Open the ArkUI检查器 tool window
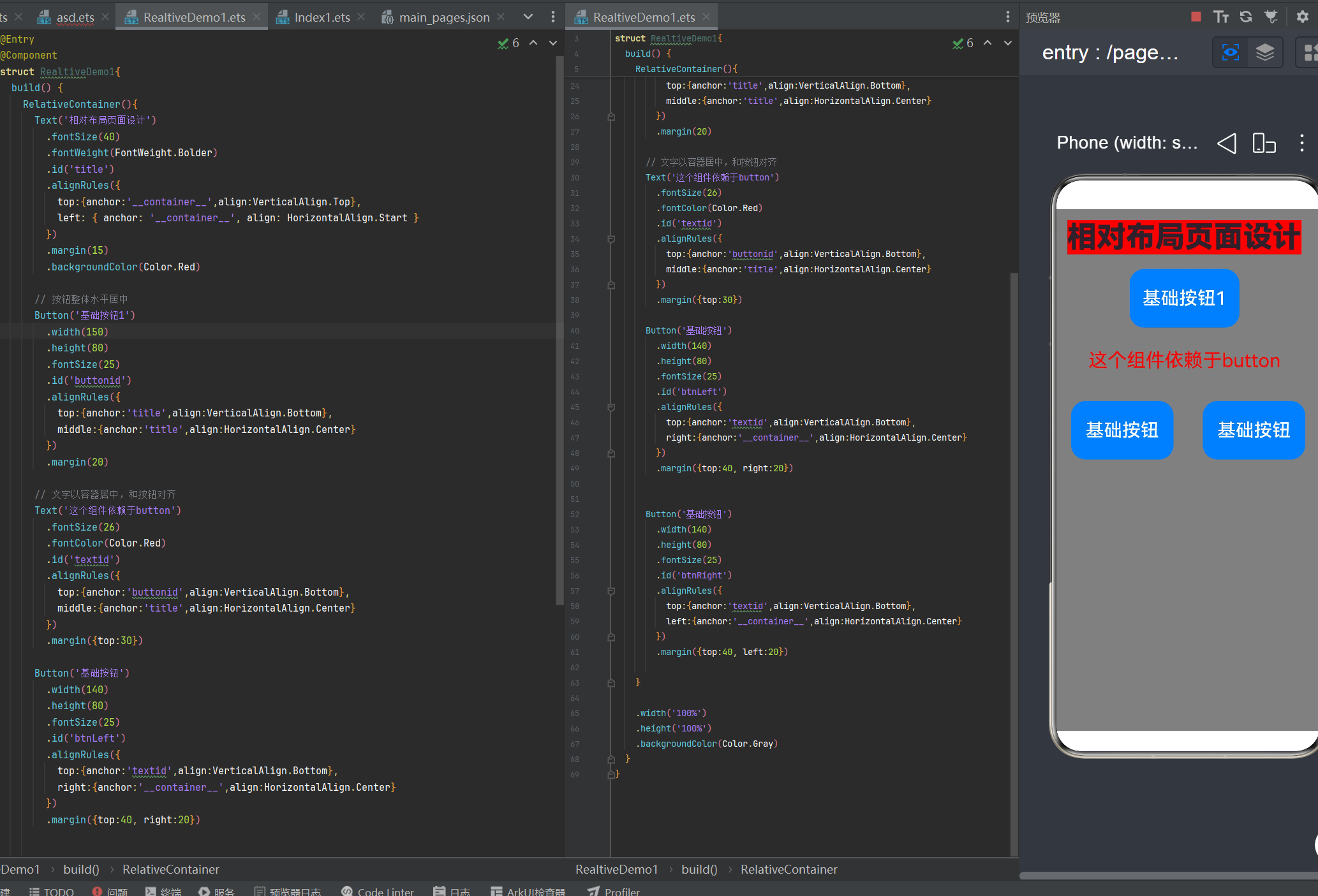The height and width of the screenshot is (896, 1318). [x=528, y=891]
